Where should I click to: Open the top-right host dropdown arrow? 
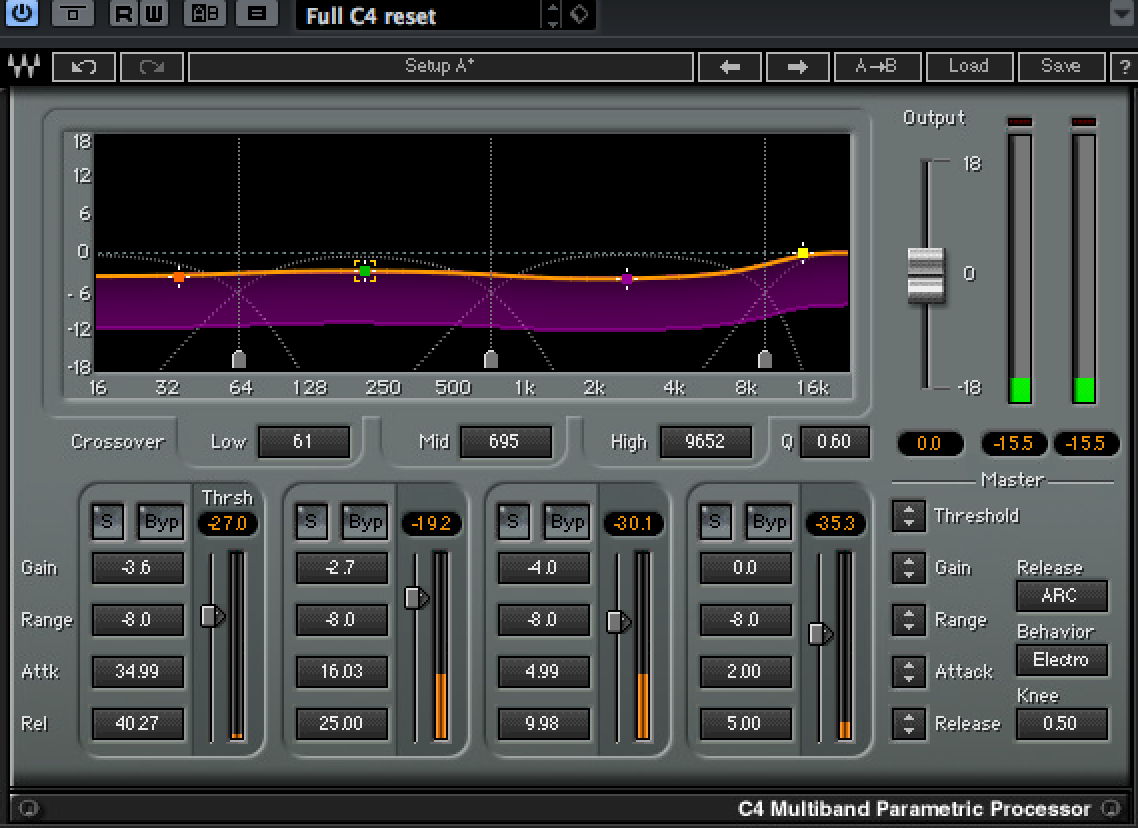point(1122,14)
